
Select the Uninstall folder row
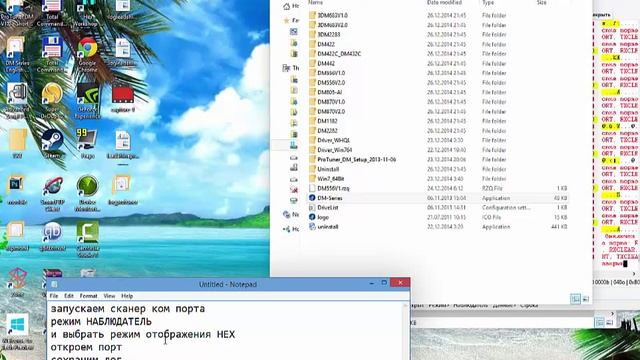tap(438, 169)
